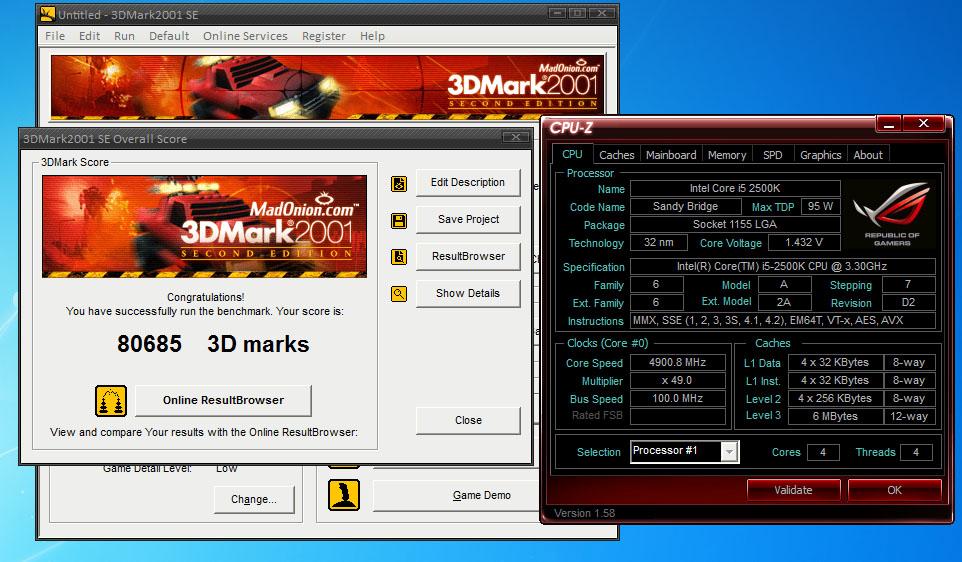Click the Edit Description floppy icon
This screenshot has height=562, width=962.
coord(399,183)
